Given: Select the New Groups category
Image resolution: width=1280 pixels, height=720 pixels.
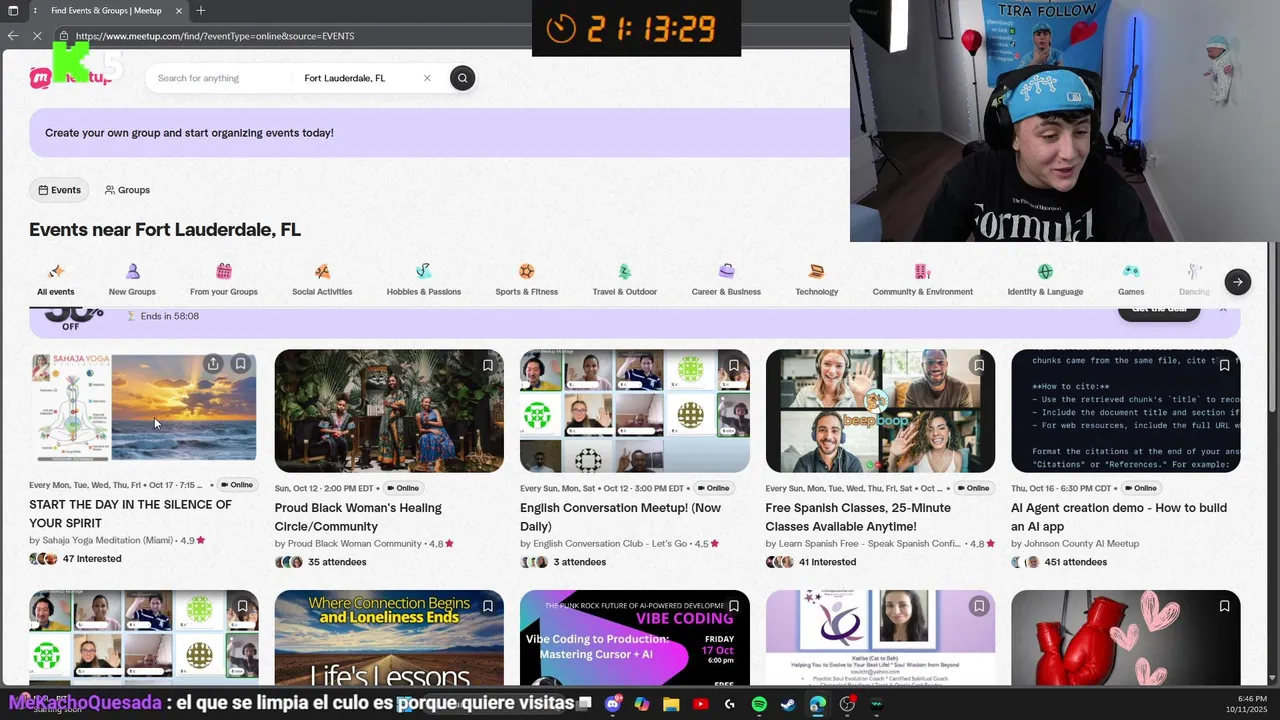Looking at the screenshot, I should coord(132,280).
